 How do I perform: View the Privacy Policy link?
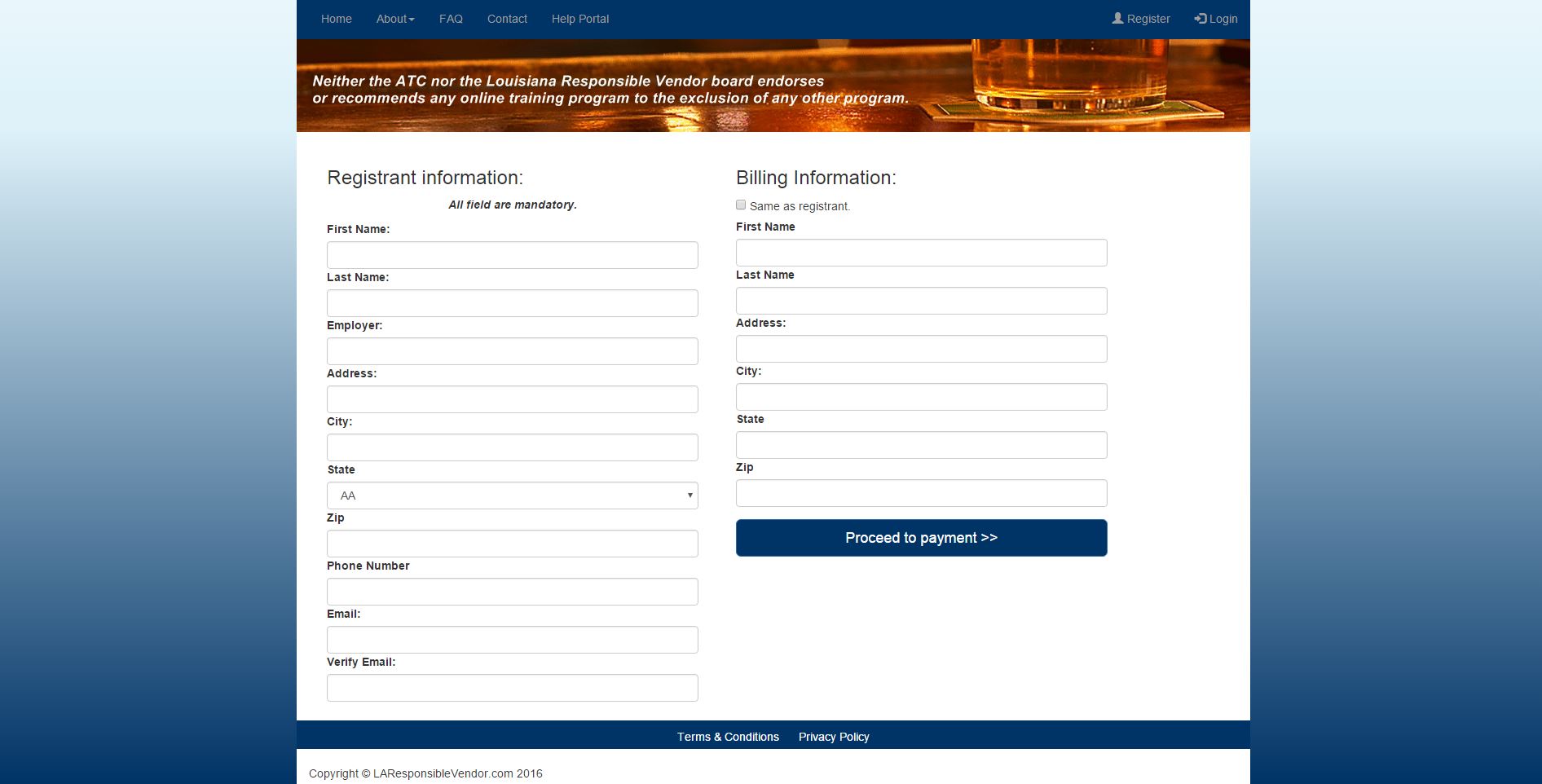[834, 737]
